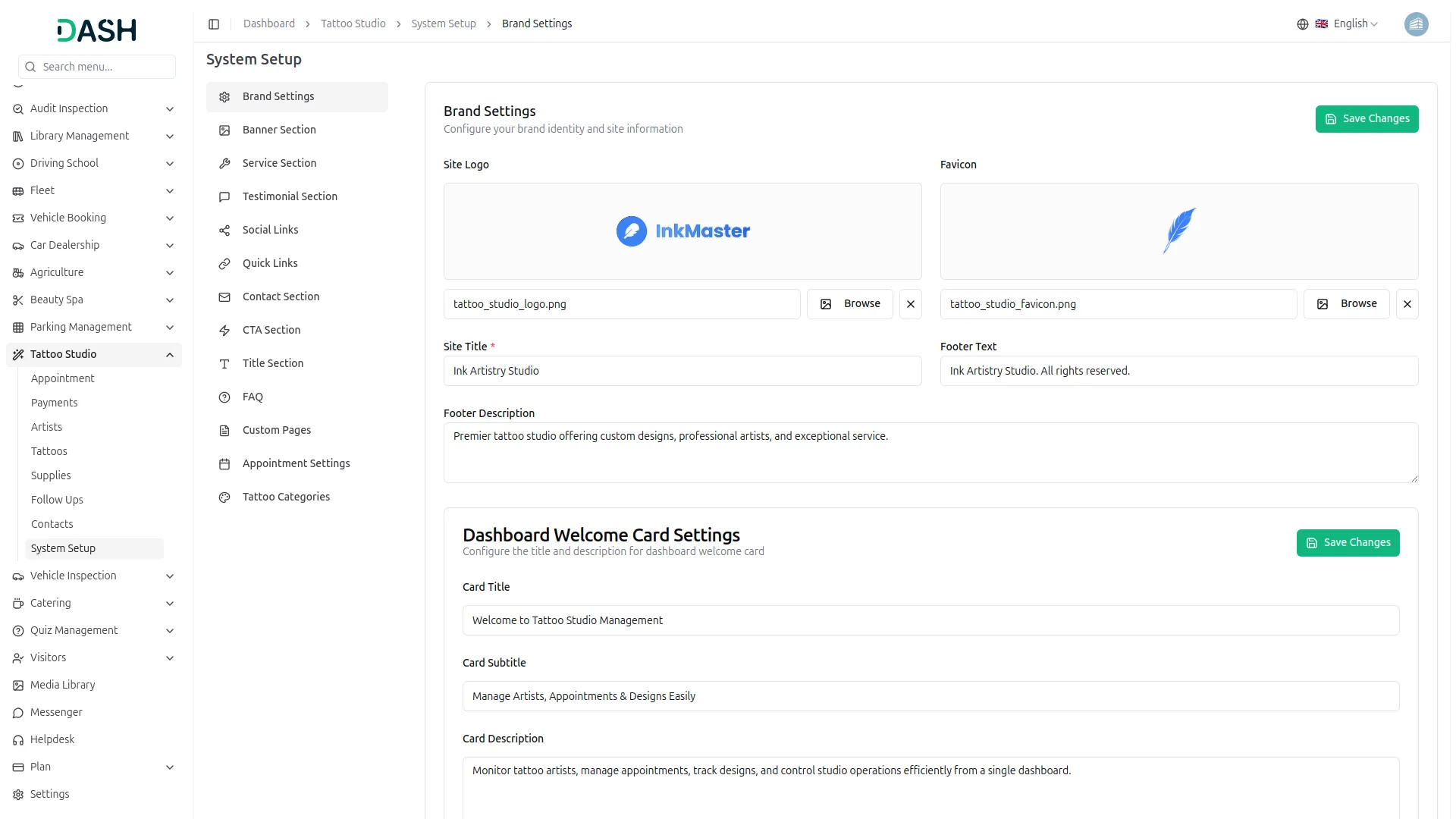The width and height of the screenshot is (1456, 819).
Task: Open the English language dropdown
Action: point(1354,24)
